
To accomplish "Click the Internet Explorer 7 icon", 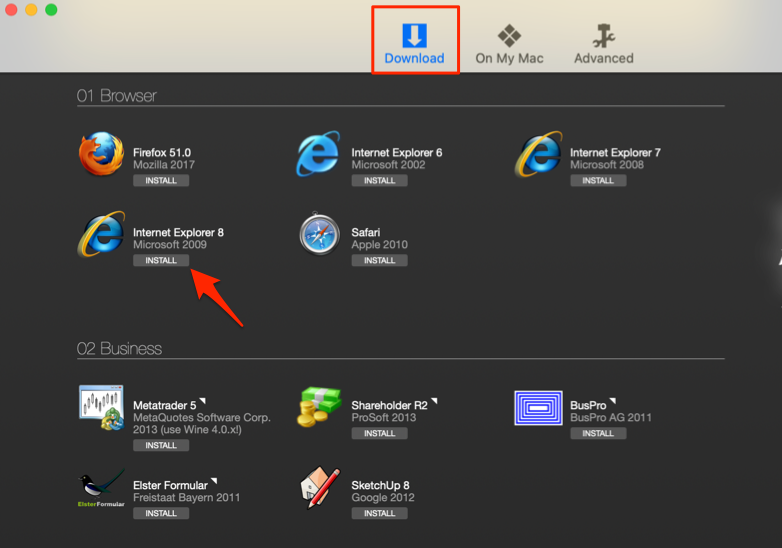I will tap(539, 155).
